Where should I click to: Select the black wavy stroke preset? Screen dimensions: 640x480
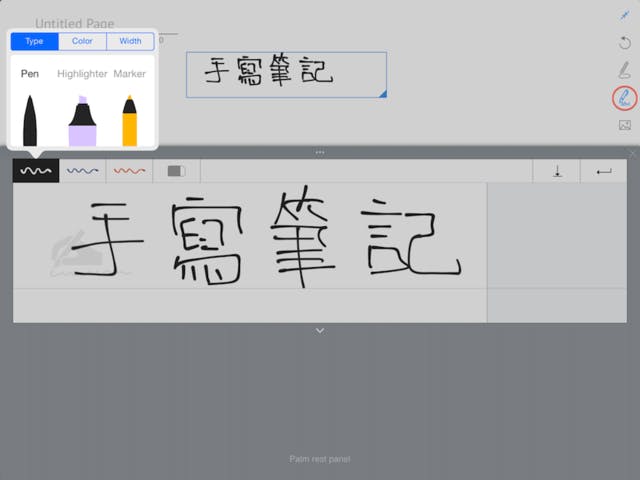[36, 171]
